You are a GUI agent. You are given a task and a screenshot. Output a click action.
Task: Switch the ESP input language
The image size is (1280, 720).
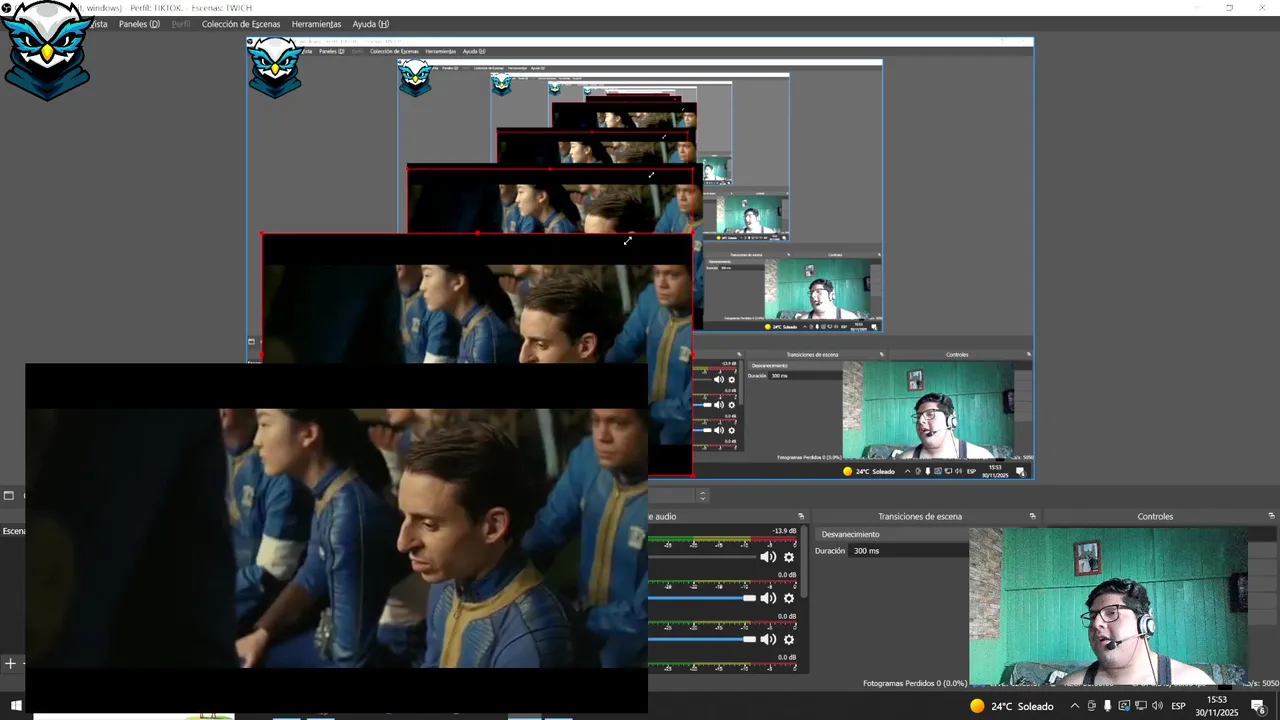1178,706
